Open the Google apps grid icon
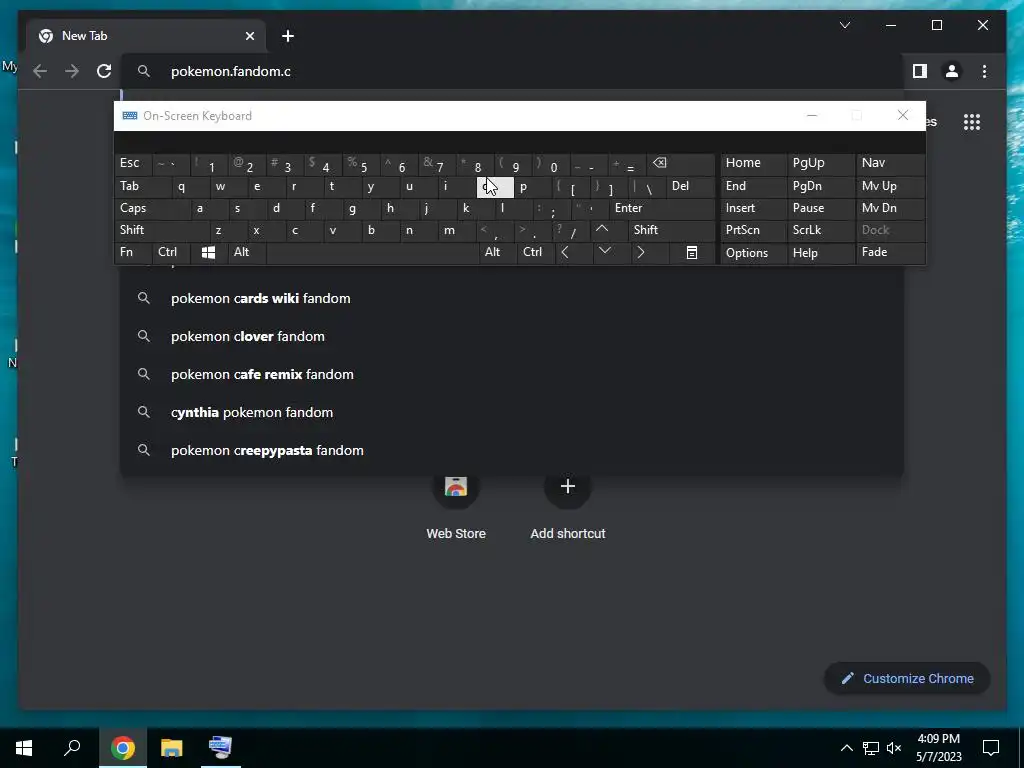Screen dimensions: 1024x768 [x=972, y=122]
